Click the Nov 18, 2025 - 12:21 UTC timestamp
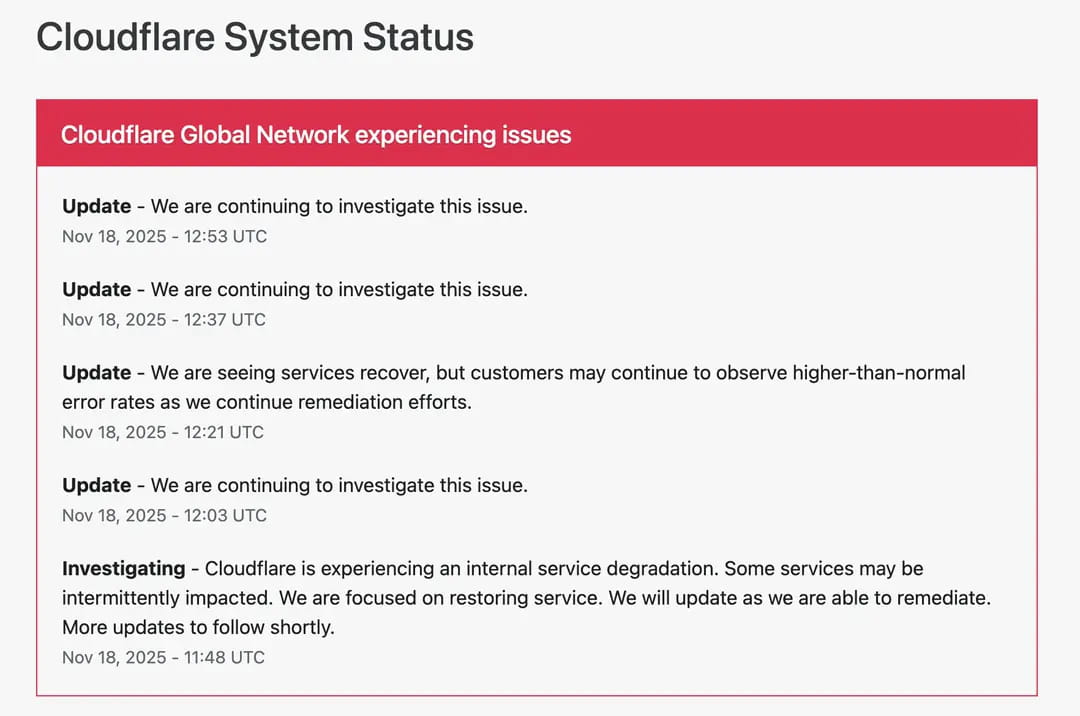The height and width of the screenshot is (716, 1080). (x=163, y=433)
